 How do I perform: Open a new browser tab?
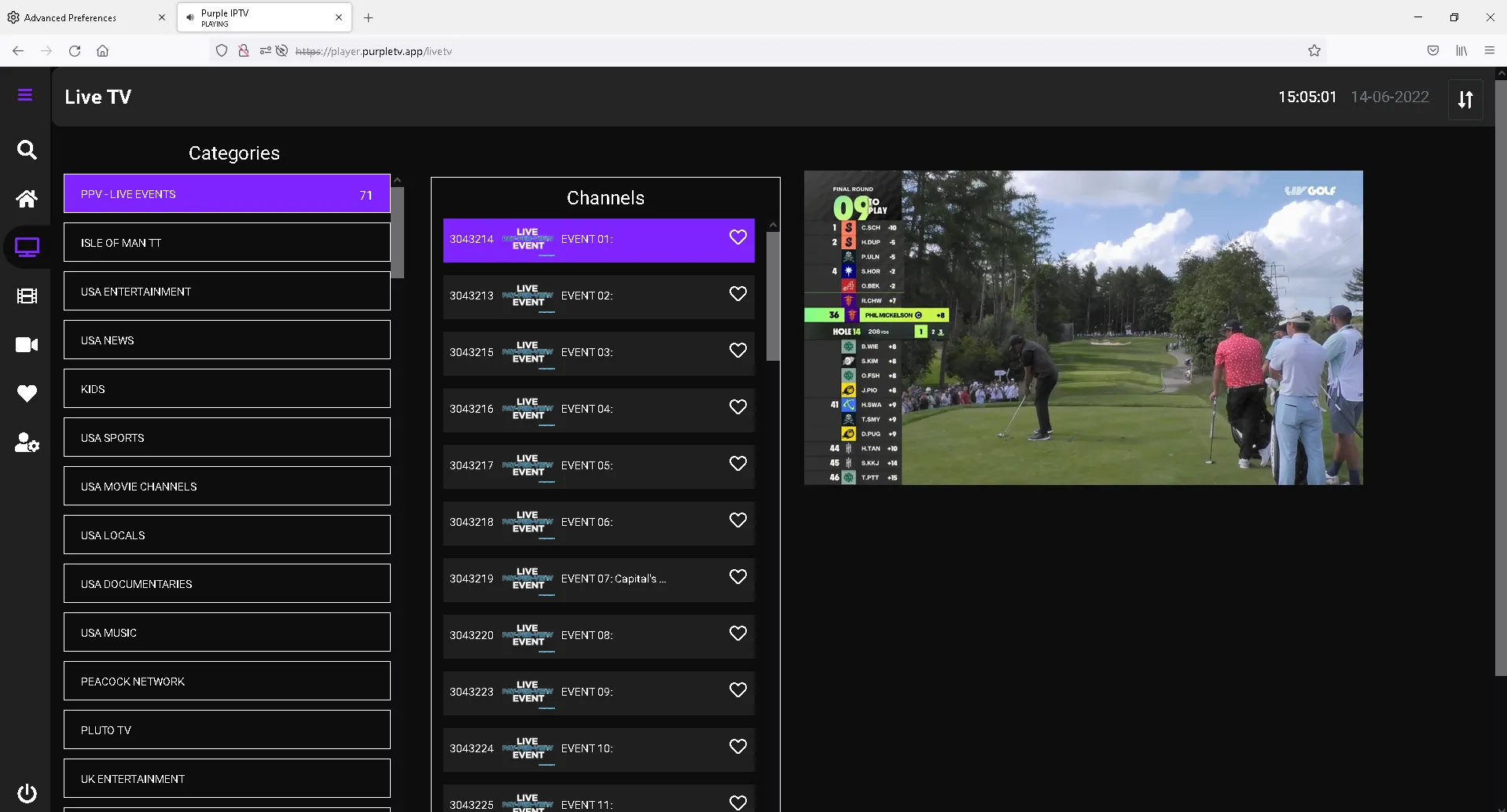click(x=369, y=17)
